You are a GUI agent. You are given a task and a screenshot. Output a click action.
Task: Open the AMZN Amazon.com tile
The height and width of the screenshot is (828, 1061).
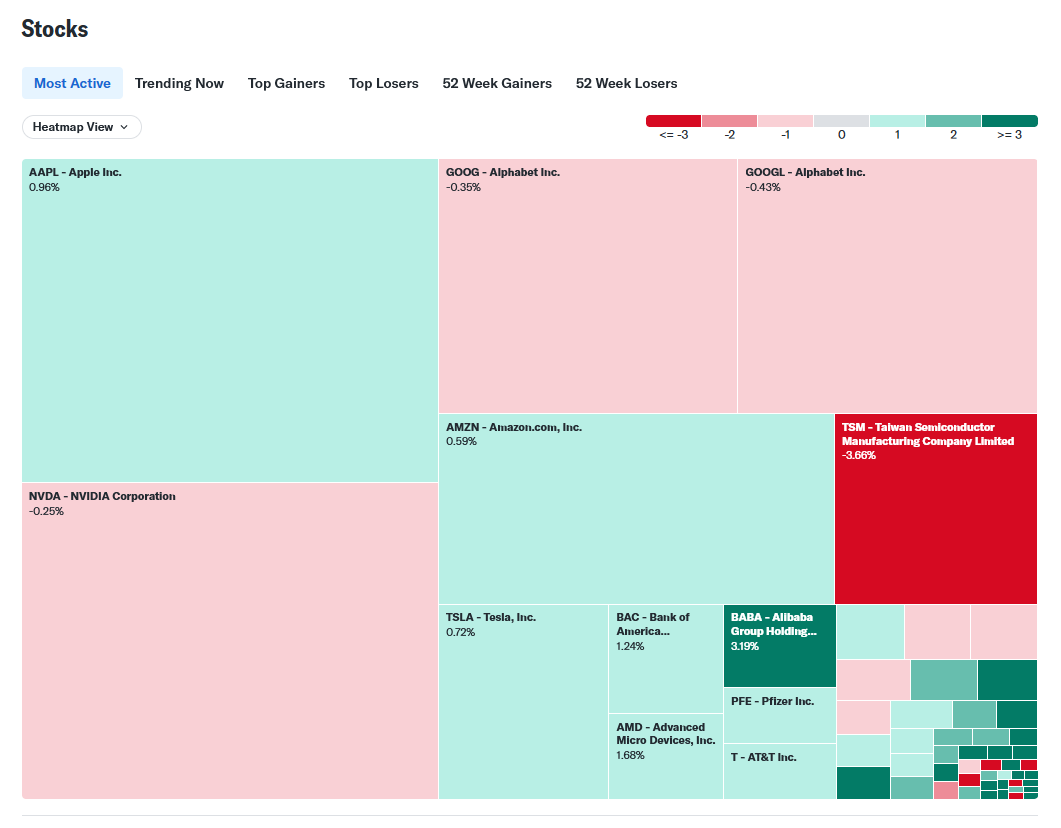pos(637,509)
